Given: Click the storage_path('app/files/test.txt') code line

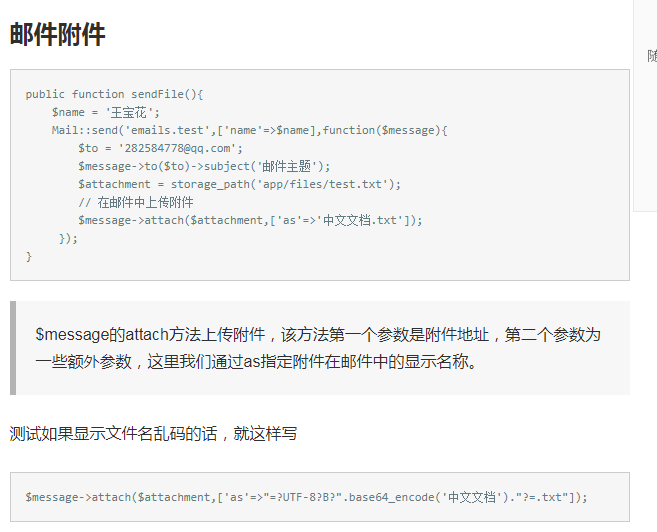Looking at the screenshot, I should pyautogui.click(x=239, y=184).
